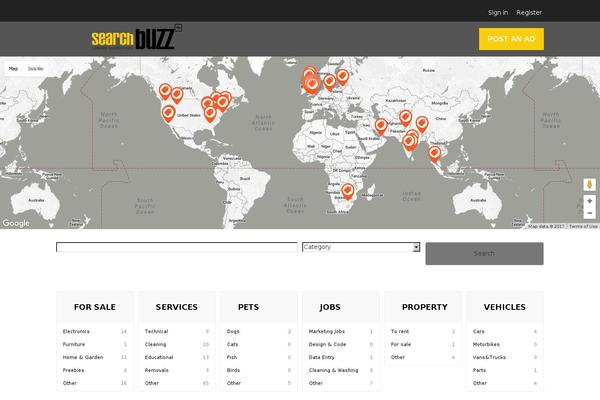Open the PROPERTY category heading
This screenshot has height=400, width=600.
coord(425,307)
